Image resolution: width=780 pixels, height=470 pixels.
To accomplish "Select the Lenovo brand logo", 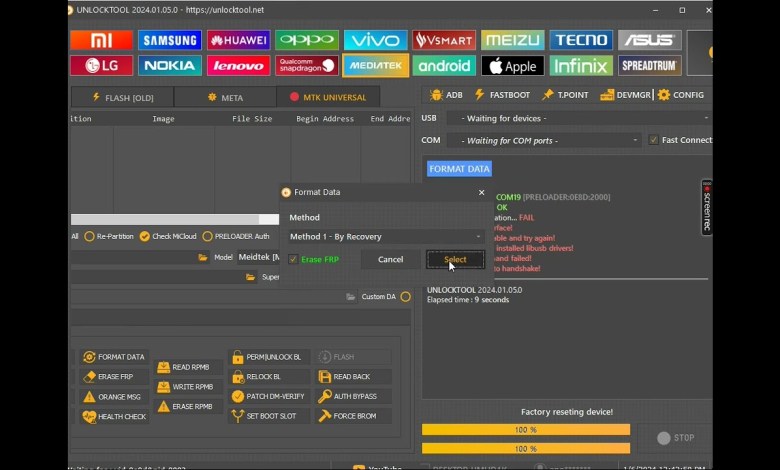I will pos(238,66).
